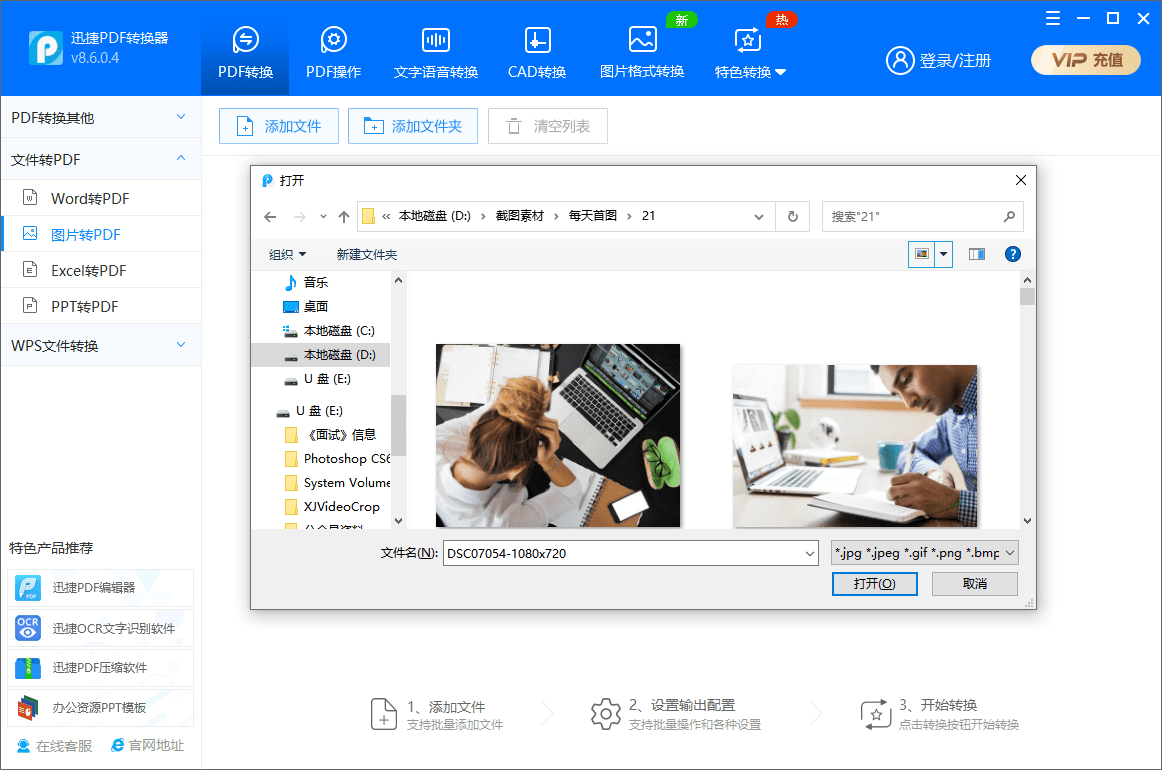Click the 登录/注册 user avatar icon

tap(900, 61)
